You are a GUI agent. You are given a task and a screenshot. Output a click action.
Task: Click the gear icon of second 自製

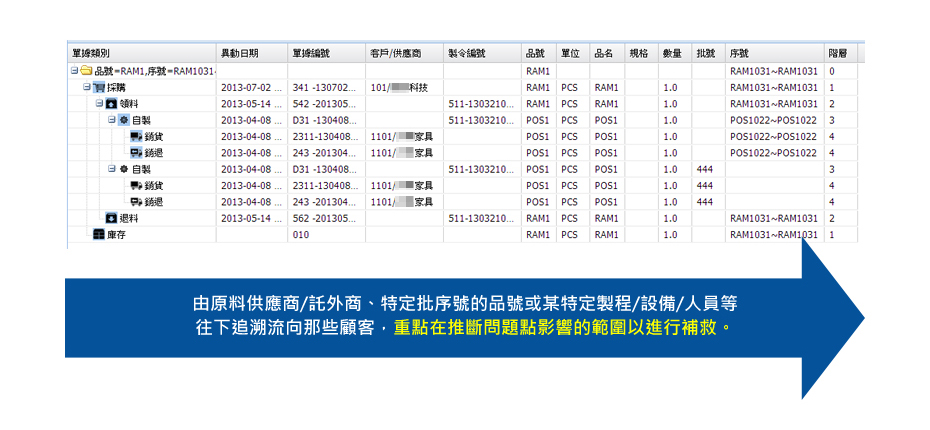tap(124, 169)
